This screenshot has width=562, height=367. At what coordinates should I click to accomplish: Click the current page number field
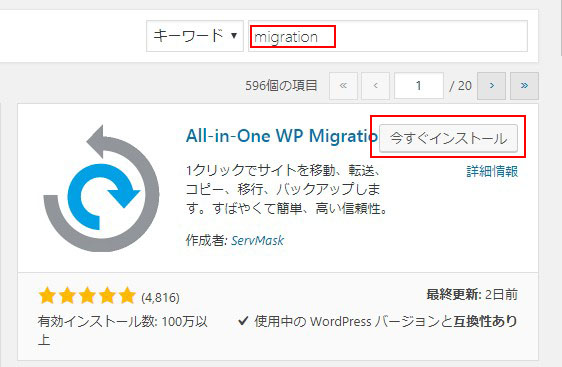419,86
